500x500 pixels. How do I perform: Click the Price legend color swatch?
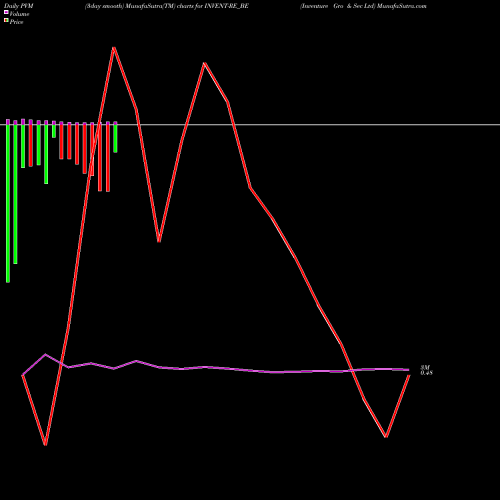tap(6, 21)
